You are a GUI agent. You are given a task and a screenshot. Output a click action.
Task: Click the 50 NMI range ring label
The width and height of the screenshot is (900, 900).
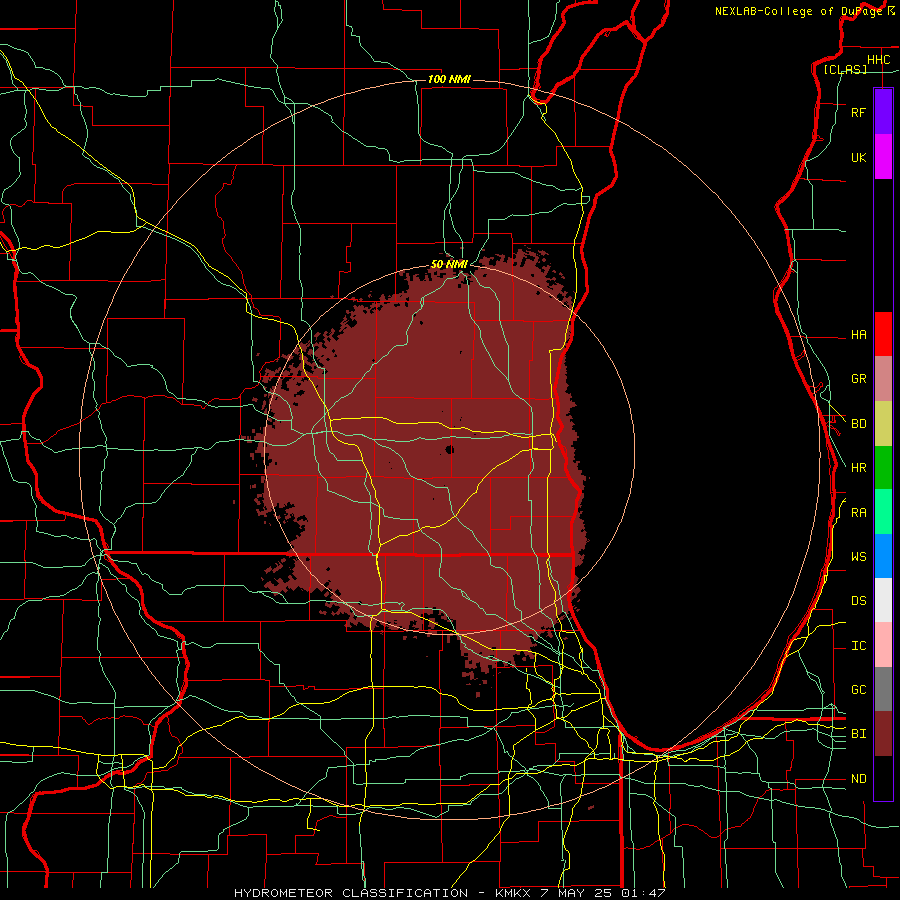449,264
